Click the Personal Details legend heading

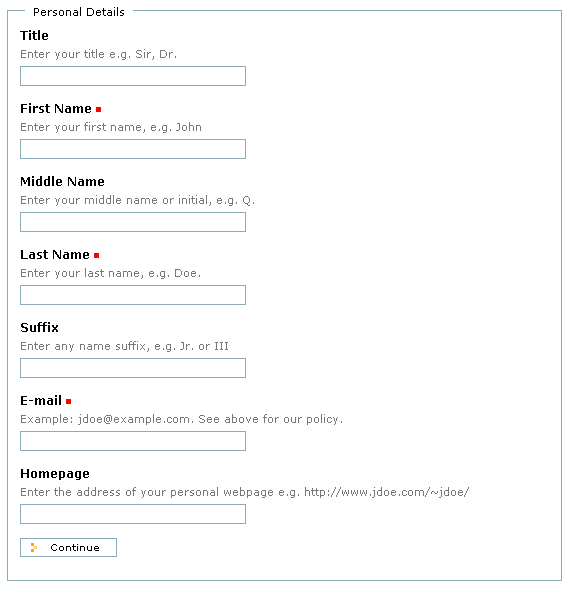click(x=79, y=12)
